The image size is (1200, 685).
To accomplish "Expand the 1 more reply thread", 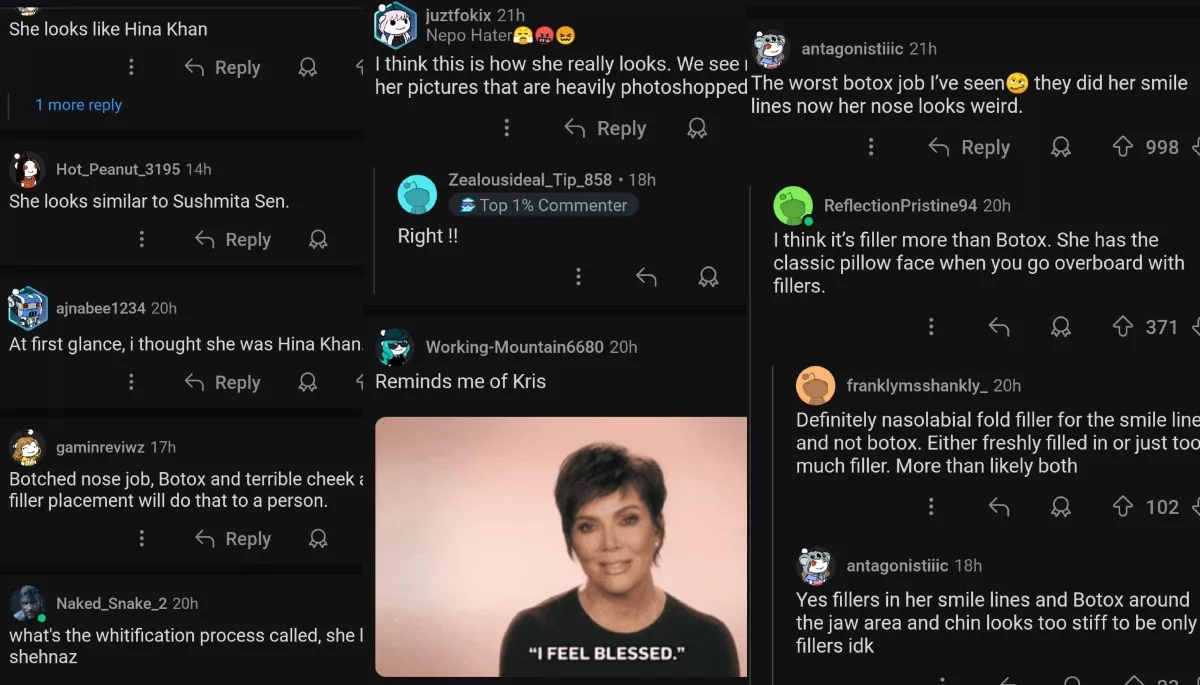I will [x=78, y=105].
